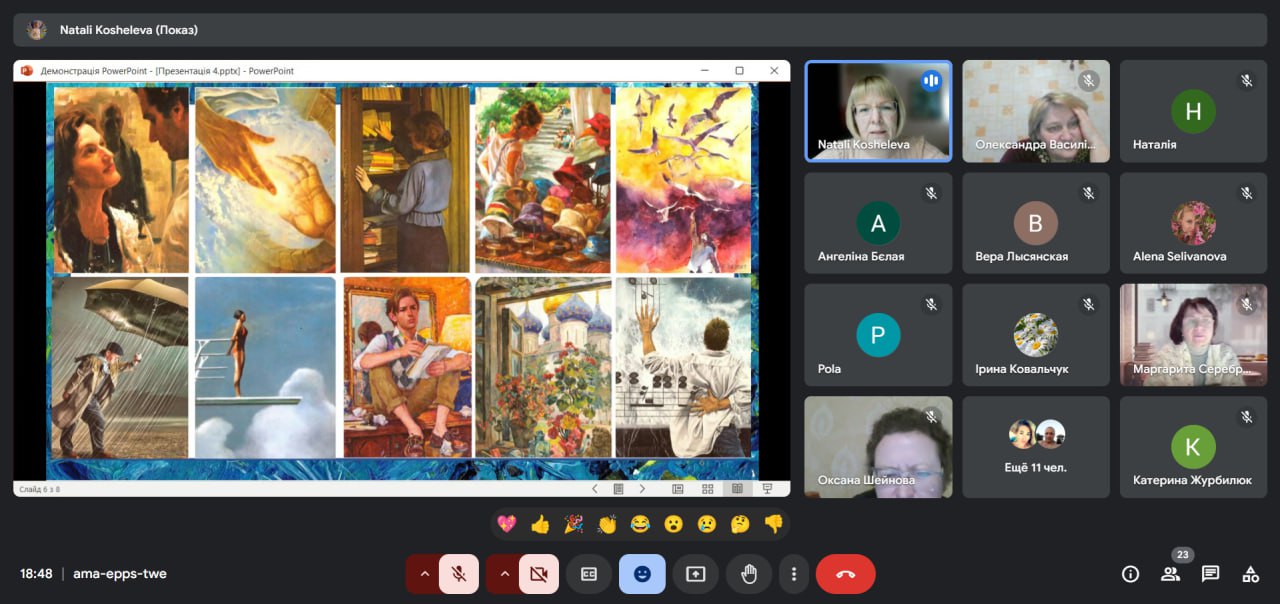Send the clapping hands reaction

coord(607,524)
